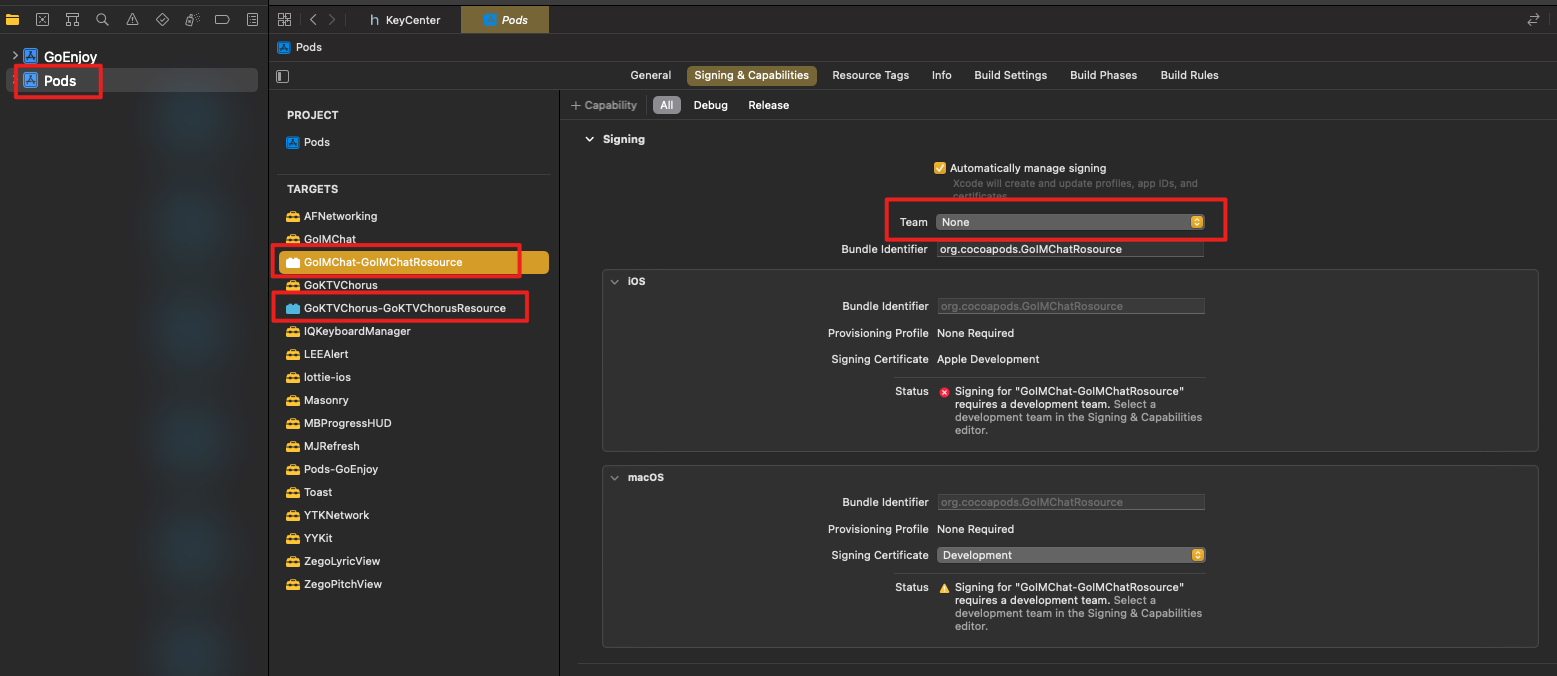The image size is (1557, 676).
Task: Click the red error icon in iOS status
Action: 944,392
